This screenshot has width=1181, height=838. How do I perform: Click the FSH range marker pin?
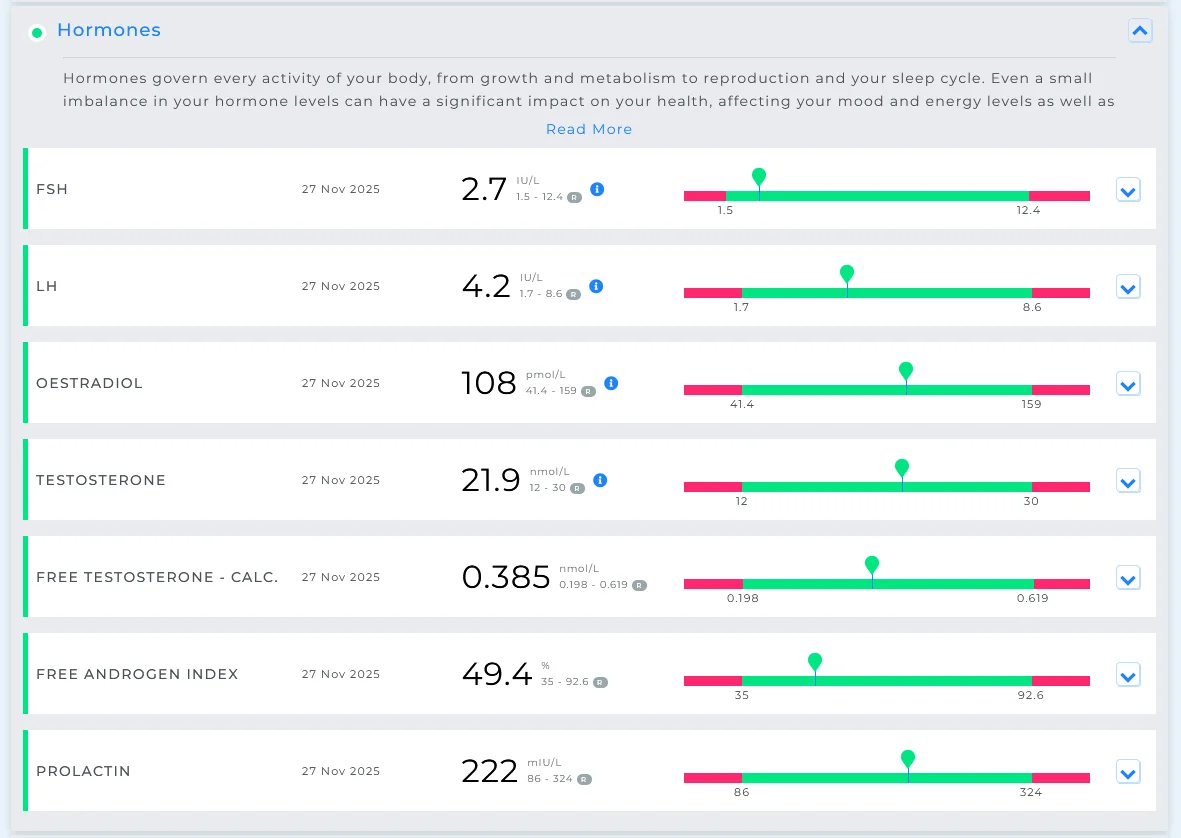(759, 178)
